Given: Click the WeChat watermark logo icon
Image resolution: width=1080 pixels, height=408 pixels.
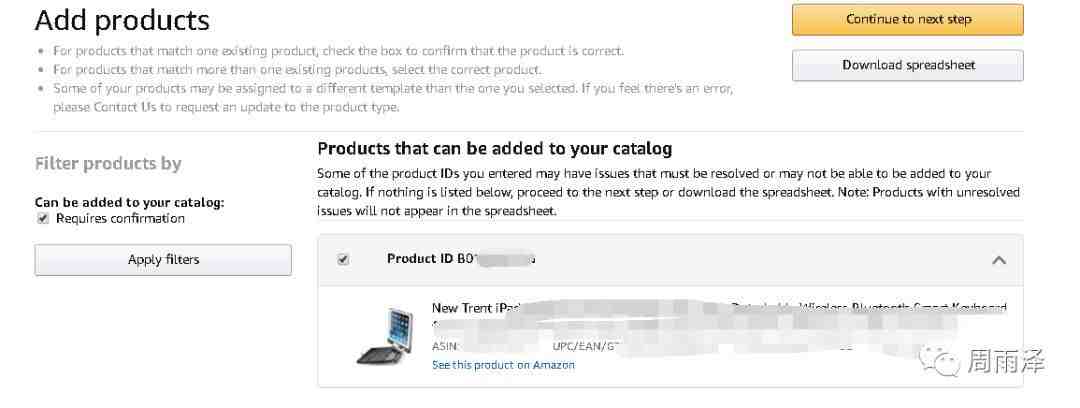Looking at the screenshot, I should pos(942,361).
